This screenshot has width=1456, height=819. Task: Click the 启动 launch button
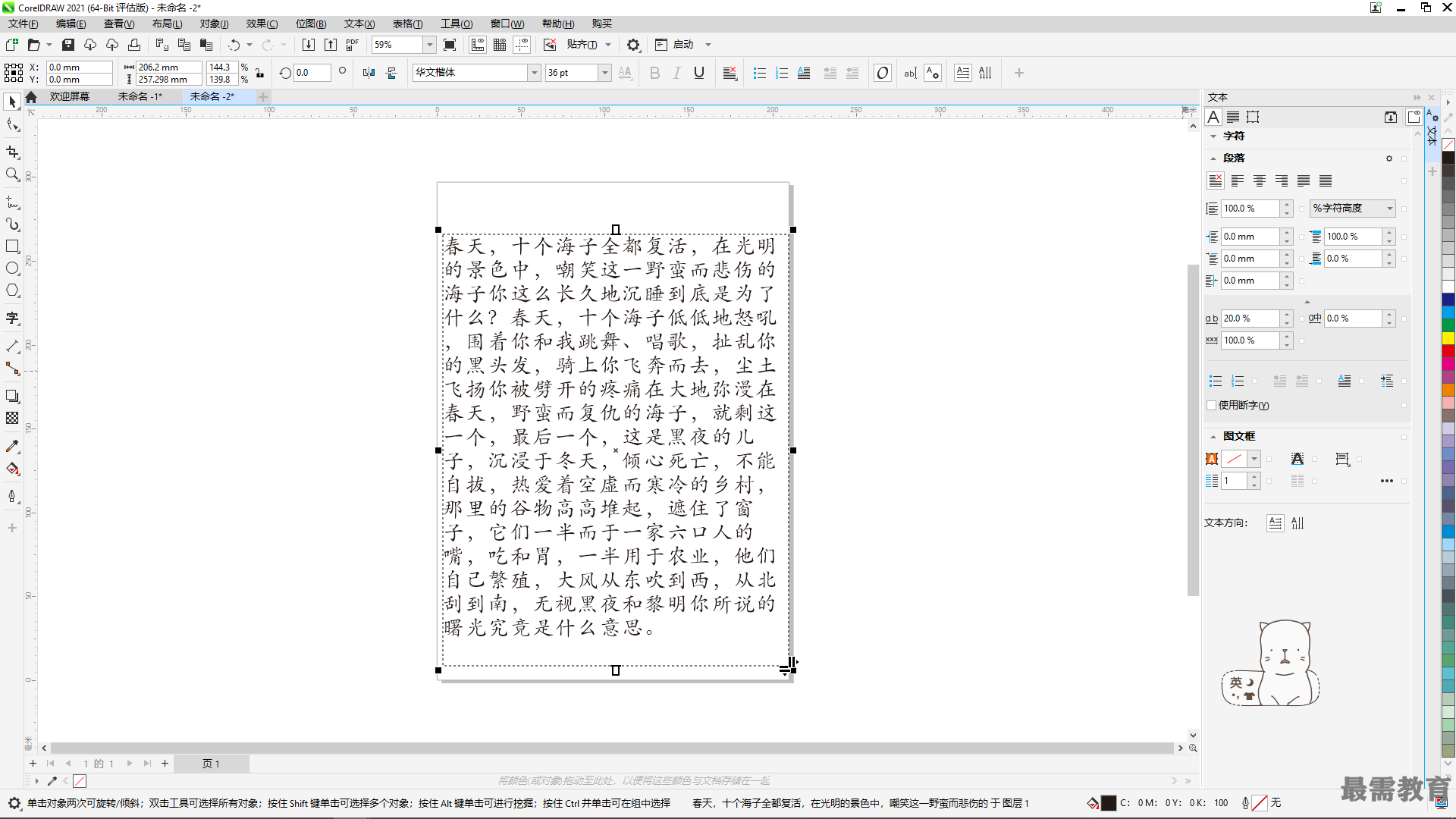675,45
